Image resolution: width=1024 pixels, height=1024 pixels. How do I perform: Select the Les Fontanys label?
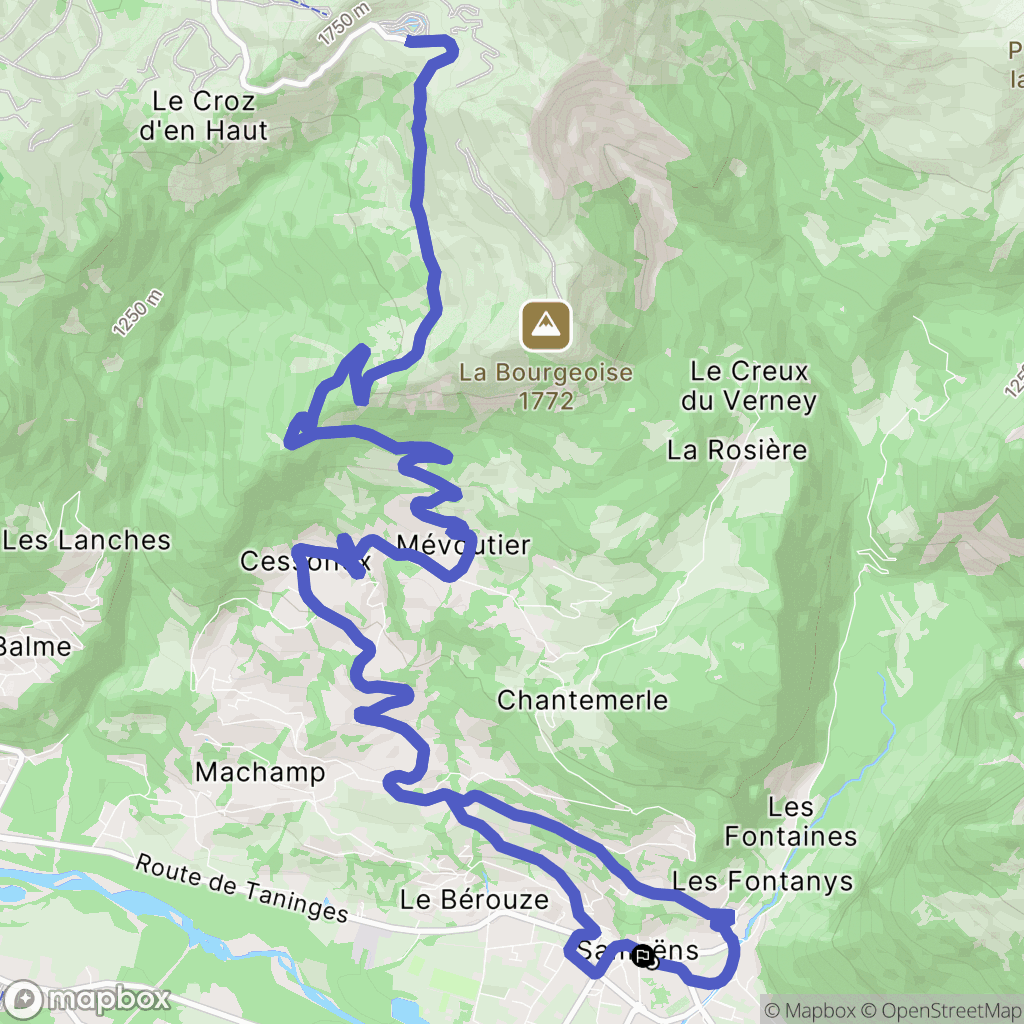click(762, 882)
